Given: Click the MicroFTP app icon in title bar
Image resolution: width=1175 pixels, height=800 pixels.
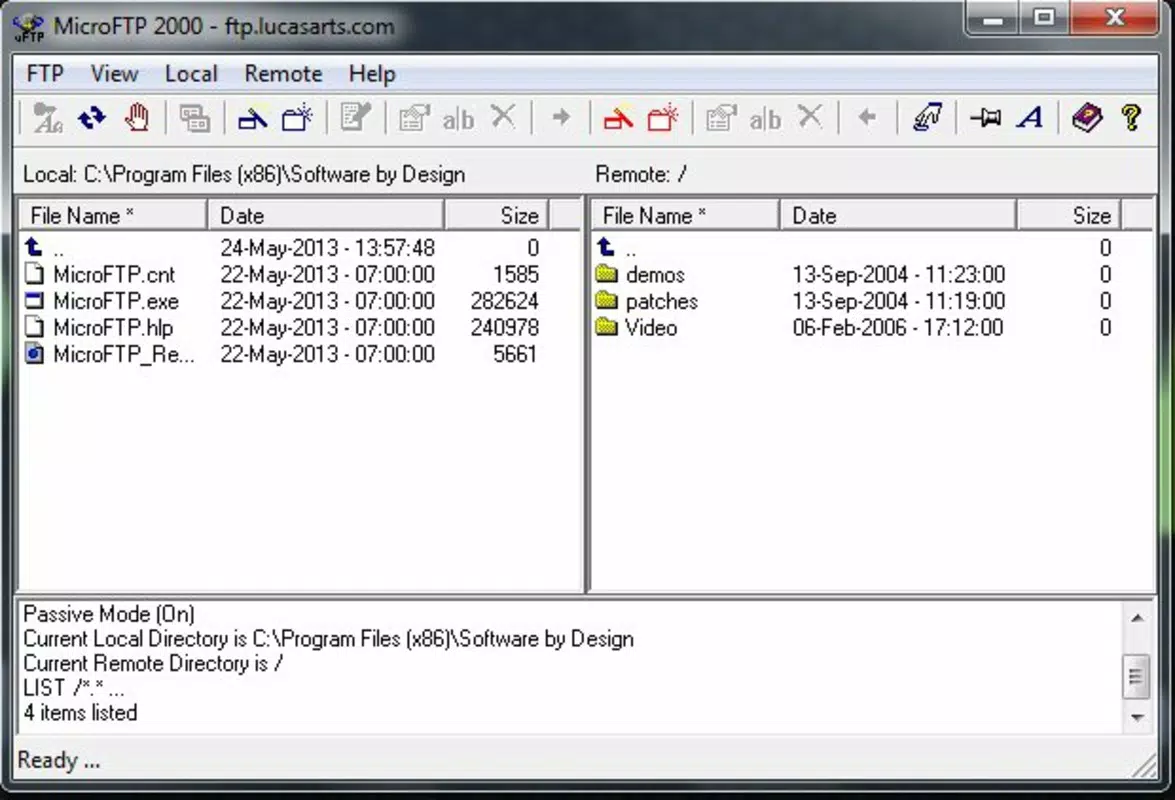Looking at the screenshot, I should [x=29, y=27].
